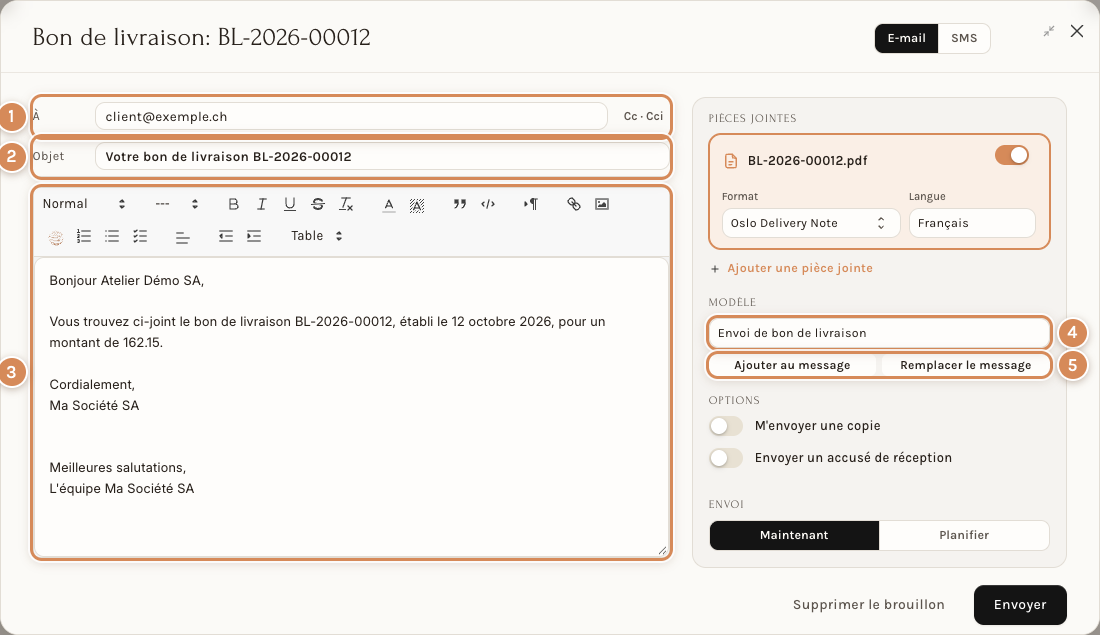This screenshot has height=635, width=1100.
Task: Insert a code block
Action: click(x=488, y=204)
